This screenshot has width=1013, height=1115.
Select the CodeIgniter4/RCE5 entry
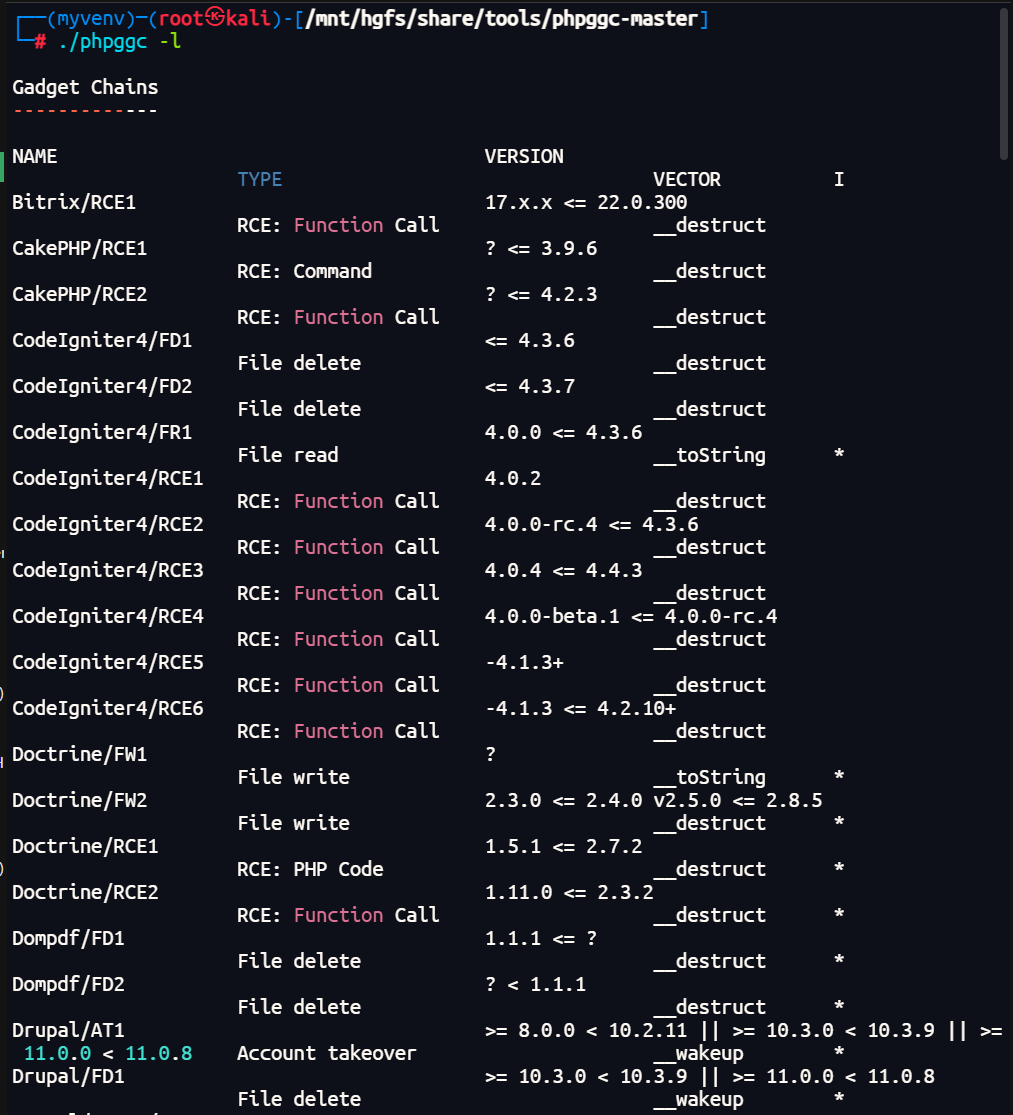tap(108, 663)
